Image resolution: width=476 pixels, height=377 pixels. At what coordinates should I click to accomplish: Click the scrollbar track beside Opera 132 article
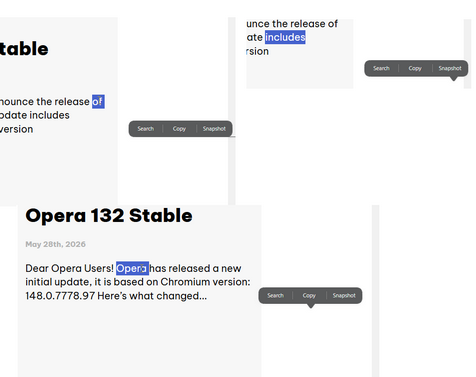tap(376, 291)
